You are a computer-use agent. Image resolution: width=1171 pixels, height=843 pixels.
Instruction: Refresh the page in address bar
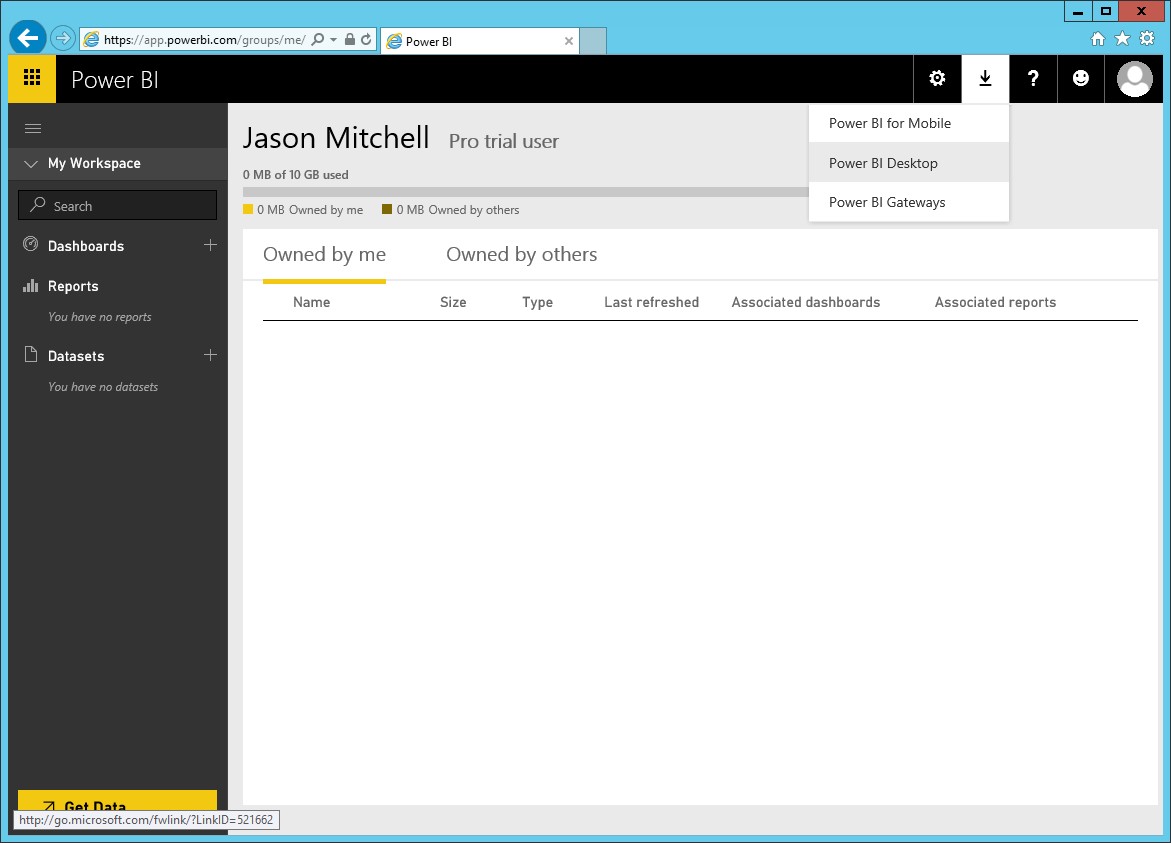[366, 40]
